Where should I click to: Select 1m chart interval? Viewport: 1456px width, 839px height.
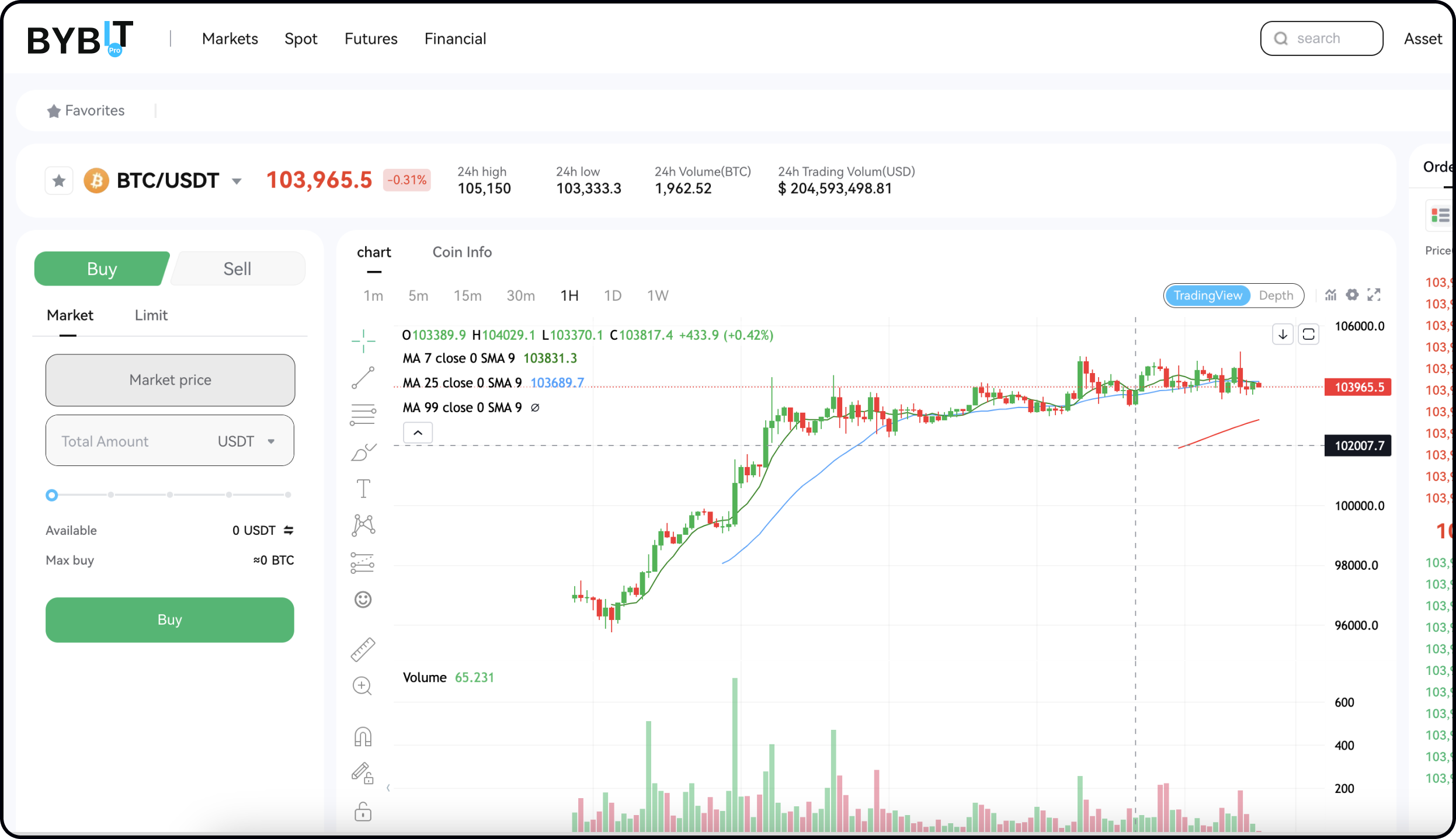tap(373, 296)
